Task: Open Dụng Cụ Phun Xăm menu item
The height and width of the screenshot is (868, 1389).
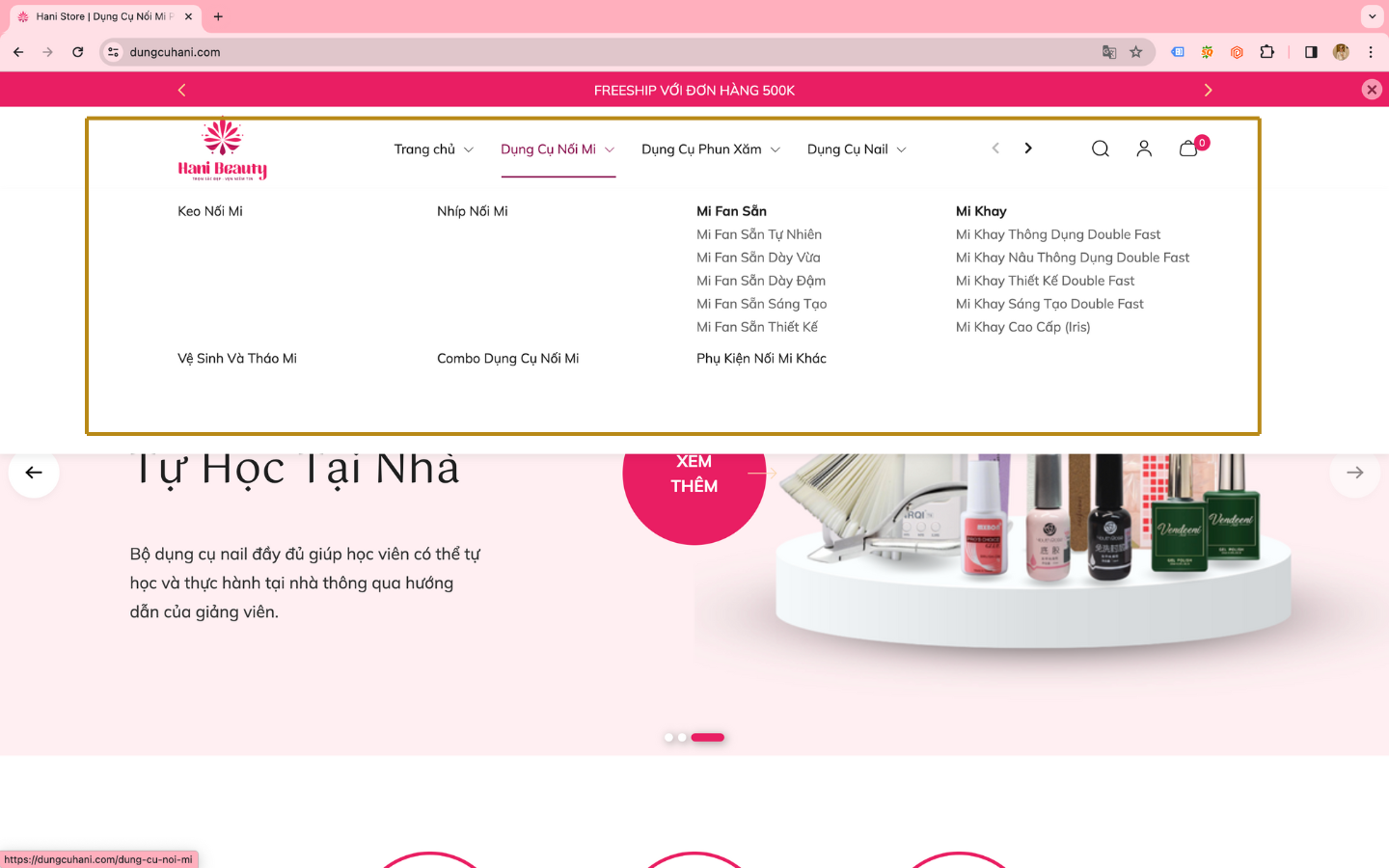Action: point(701,149)
